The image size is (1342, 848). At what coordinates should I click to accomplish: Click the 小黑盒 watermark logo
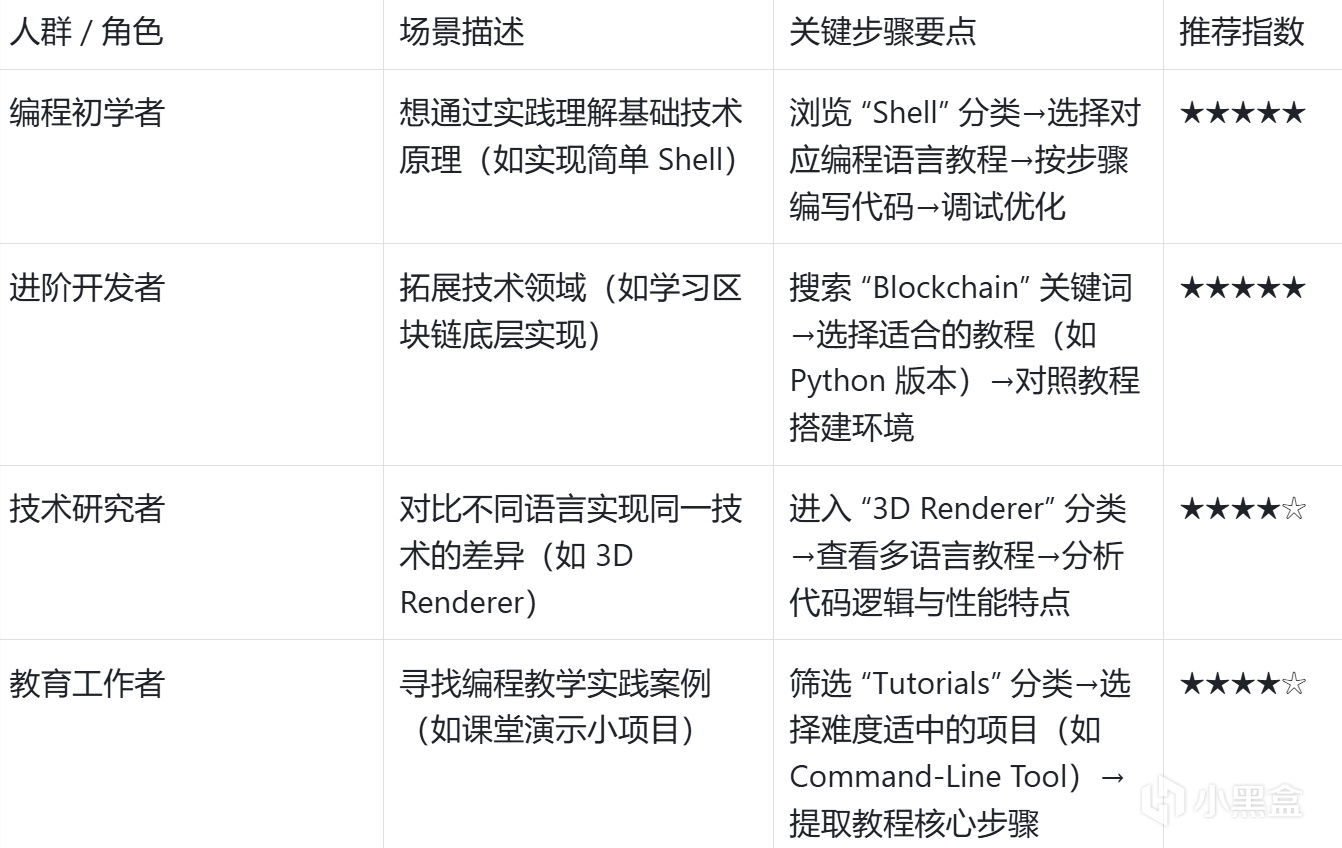tap(1224, 800)
